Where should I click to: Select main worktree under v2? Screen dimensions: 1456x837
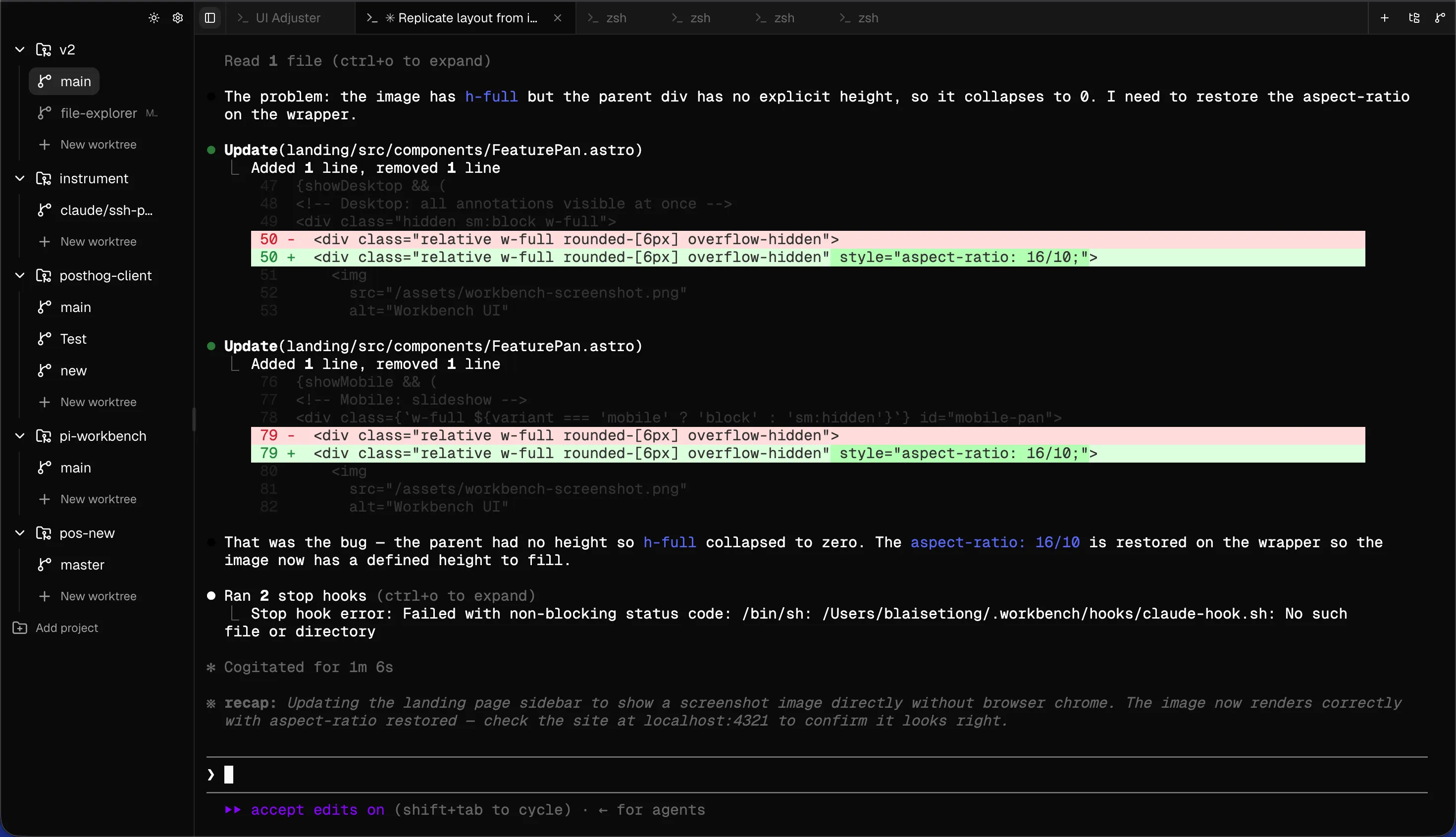(x=64, y=81)
